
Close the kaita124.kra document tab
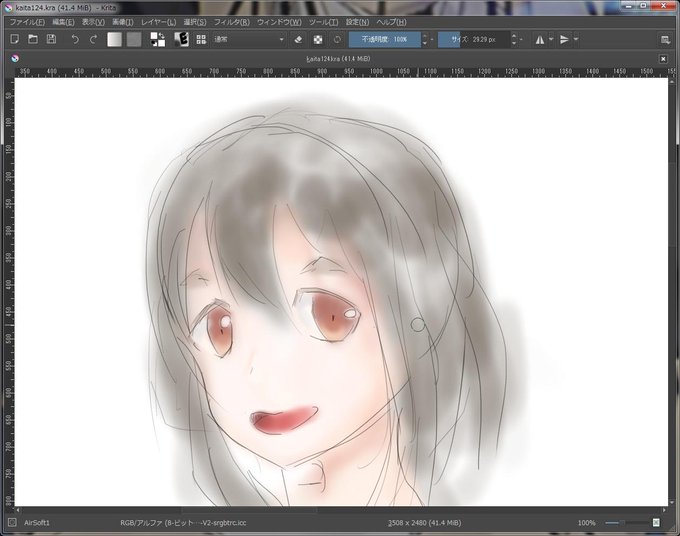click(x=663, y=59)
